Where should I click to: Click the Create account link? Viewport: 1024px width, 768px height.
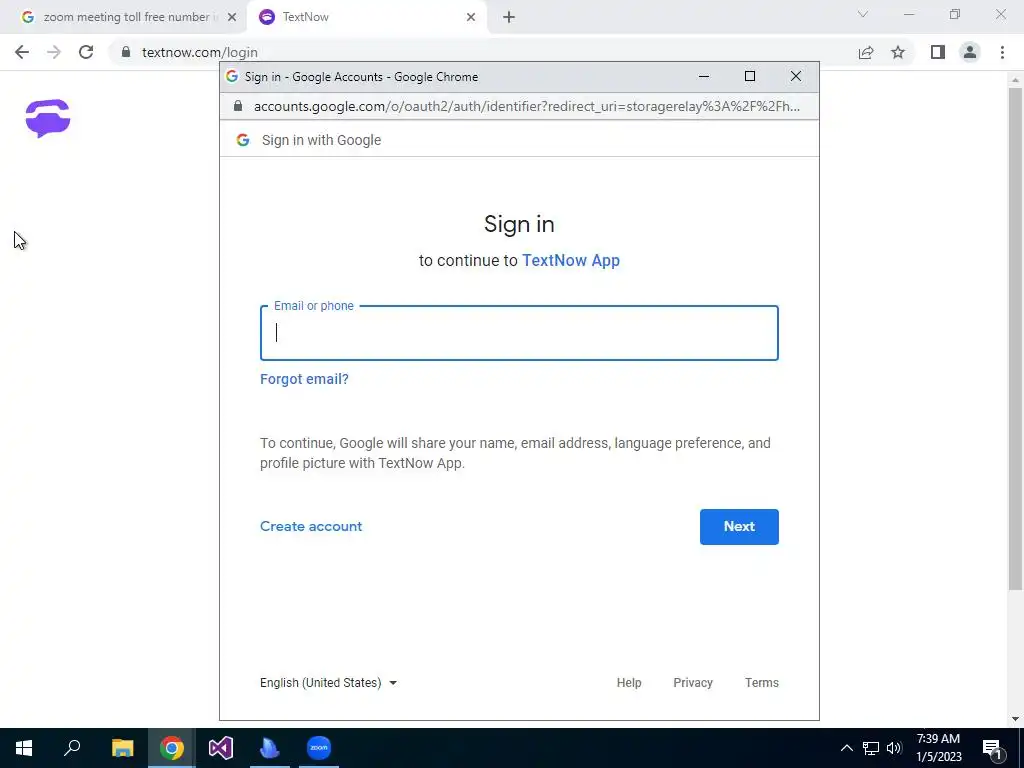tap(311, 526)
